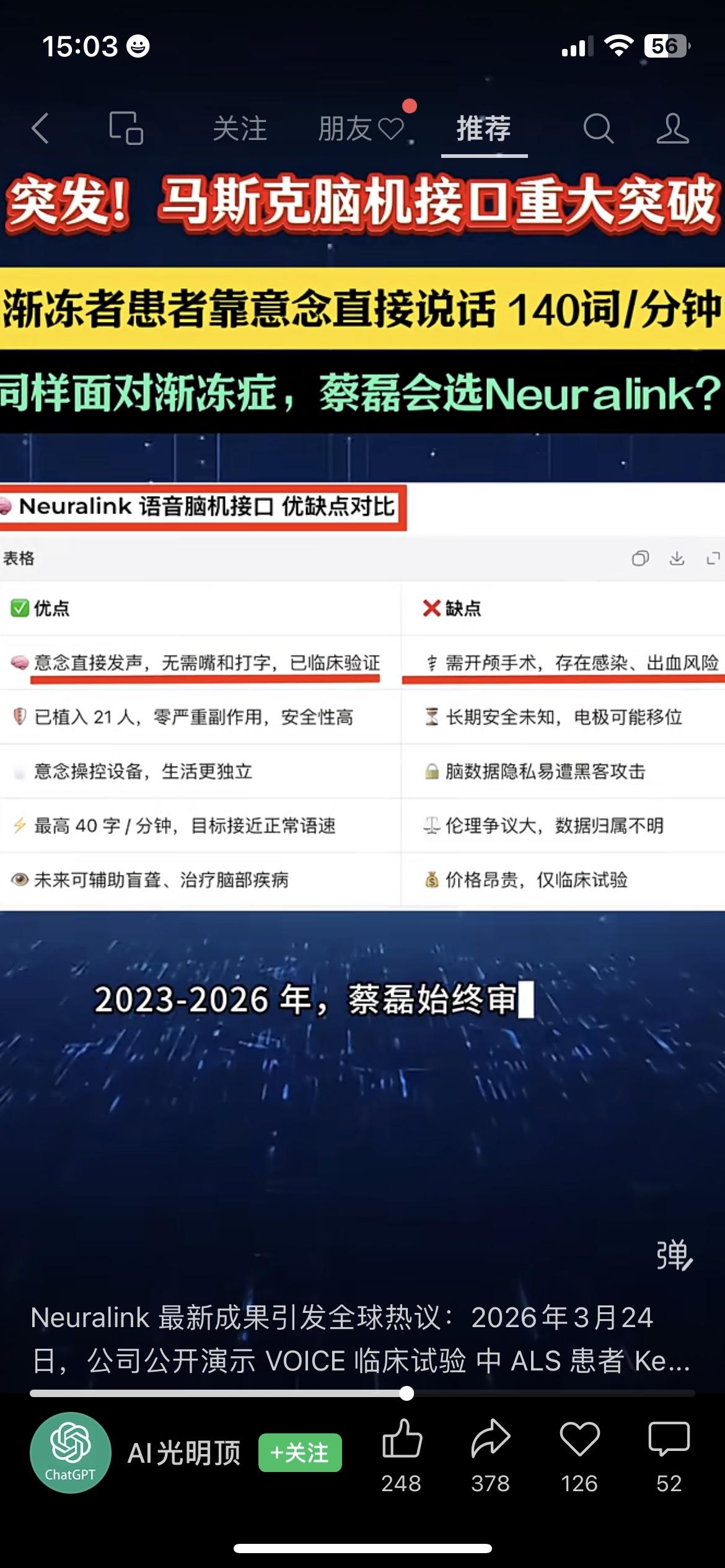Screen dimensions: 725x1568
Task: Tap the 缺点 column header
Action: tap(452, 608)
